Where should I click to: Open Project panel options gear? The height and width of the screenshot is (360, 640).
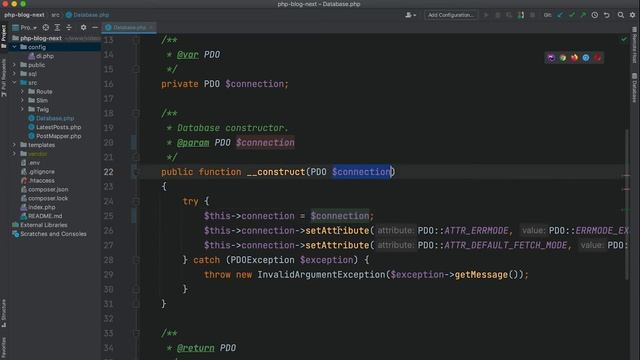click(83, 27)
